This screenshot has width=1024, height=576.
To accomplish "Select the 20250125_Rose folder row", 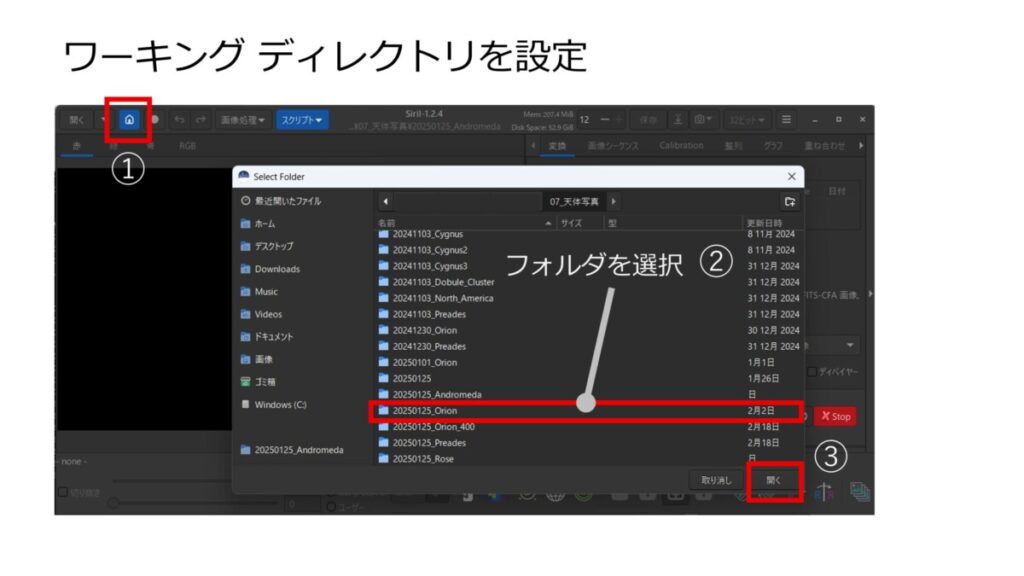I will 587,458.
